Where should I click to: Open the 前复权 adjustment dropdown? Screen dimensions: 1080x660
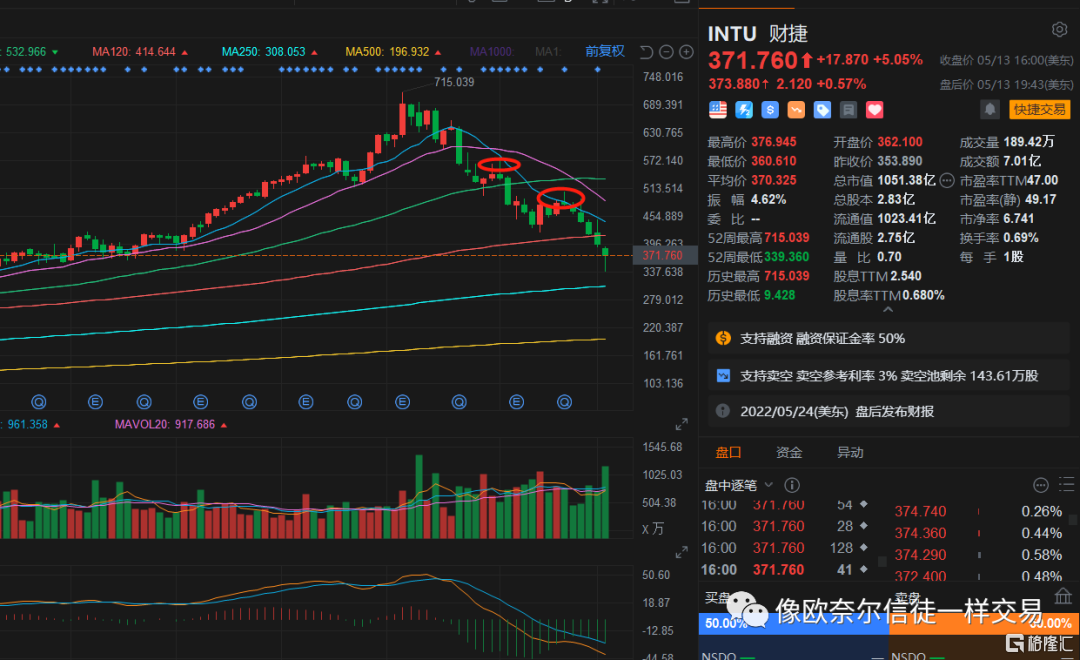point(605,51)
